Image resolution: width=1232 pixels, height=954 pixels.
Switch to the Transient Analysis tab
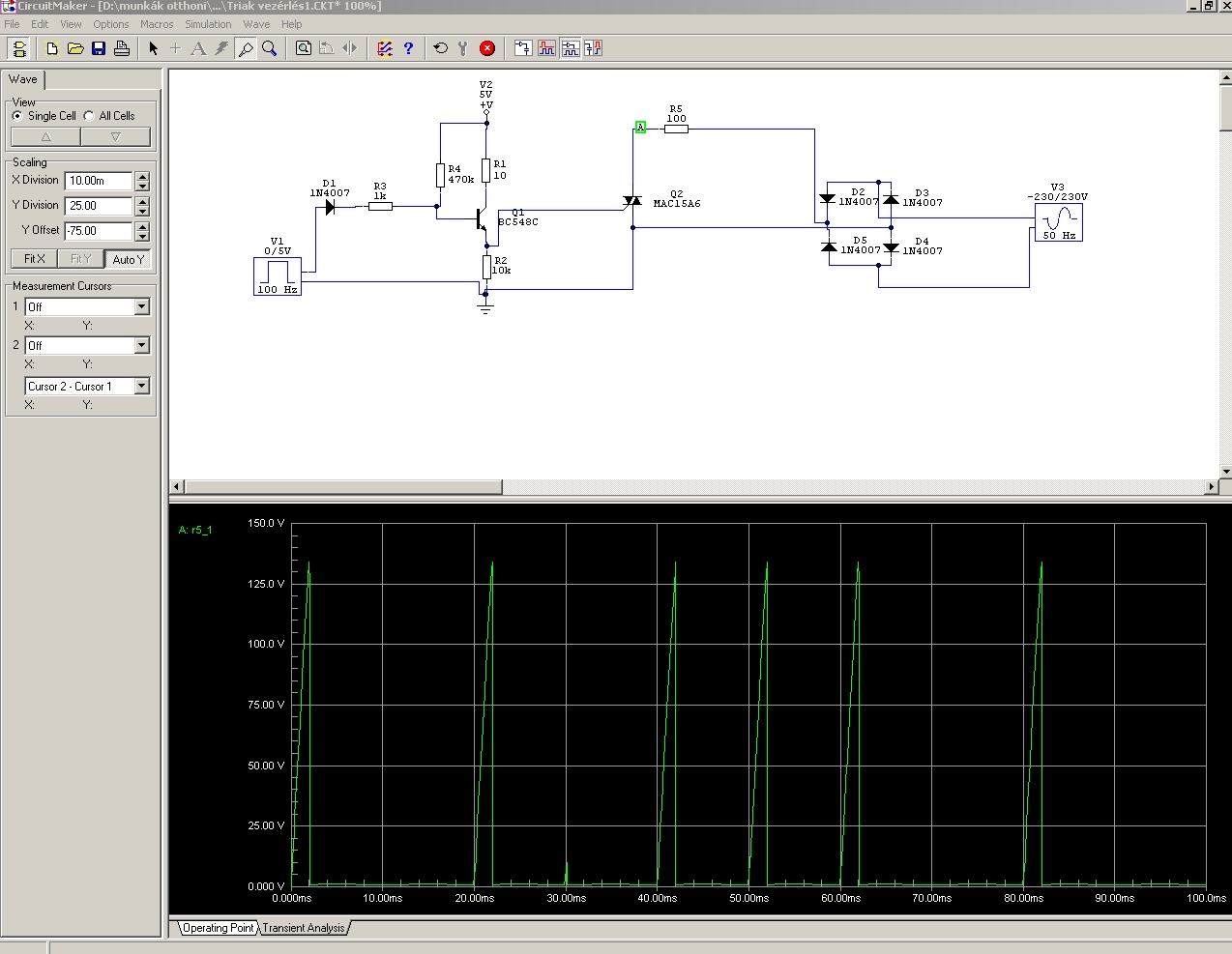pos(304,928)
